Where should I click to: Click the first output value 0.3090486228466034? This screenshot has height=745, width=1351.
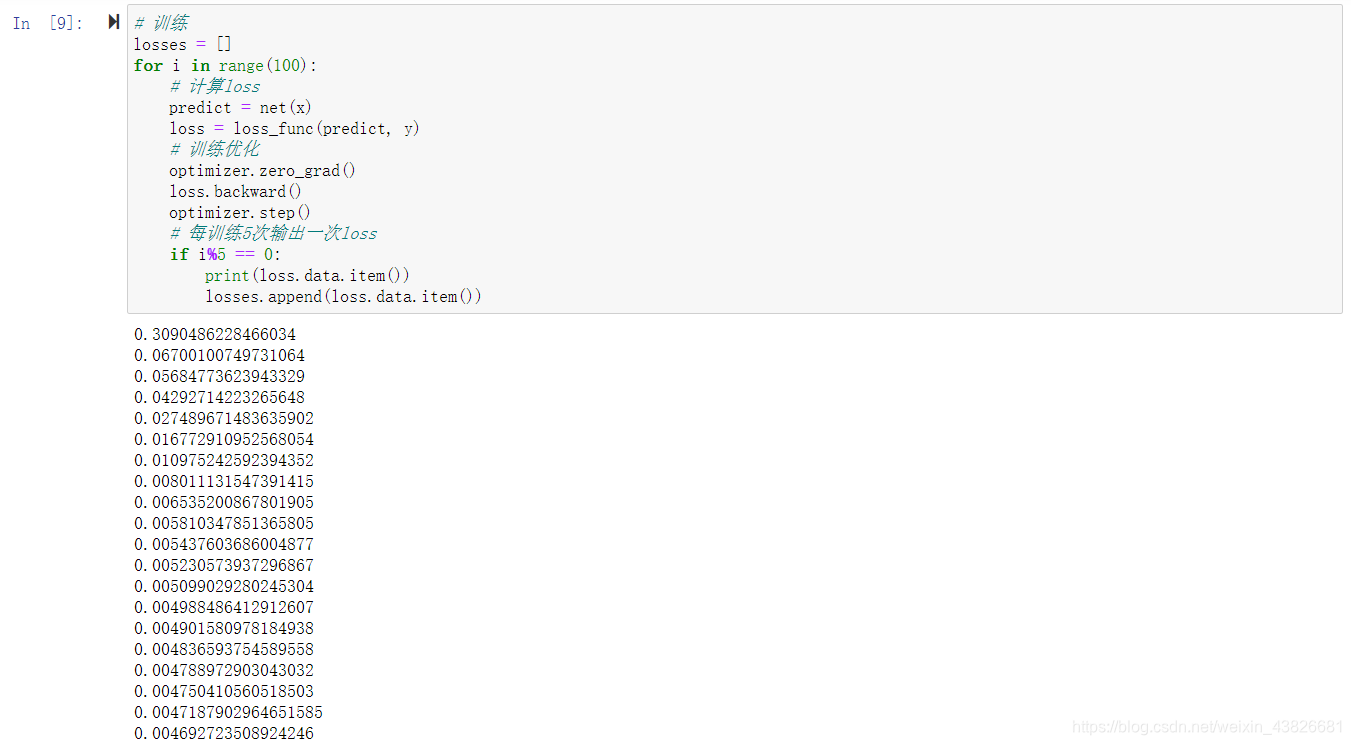[x=215, y=334]
